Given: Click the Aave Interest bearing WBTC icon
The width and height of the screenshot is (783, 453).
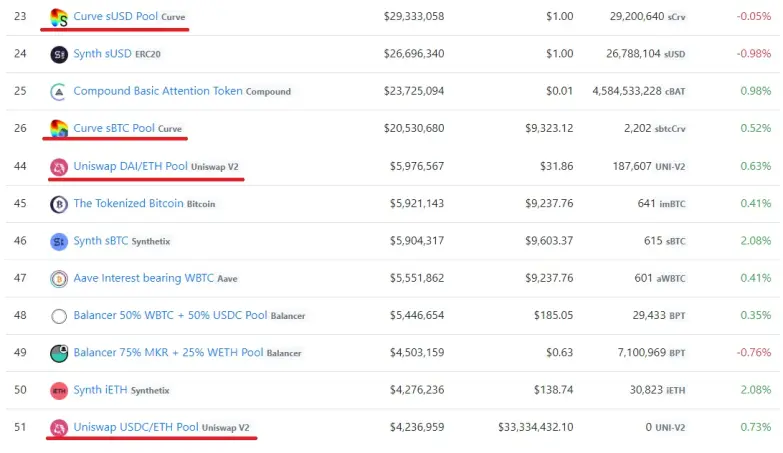Looking at the screenshot, I should click(x=59, y=279).
